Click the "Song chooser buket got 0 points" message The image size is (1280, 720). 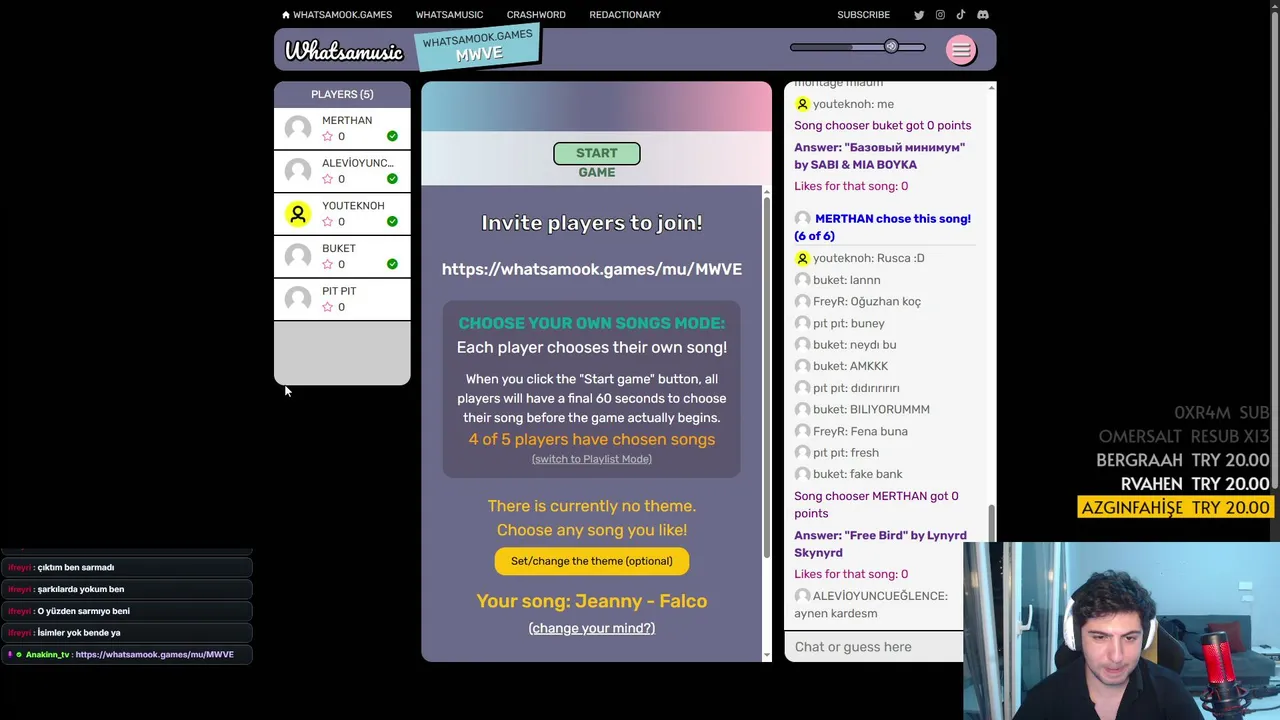pos(883,126)
